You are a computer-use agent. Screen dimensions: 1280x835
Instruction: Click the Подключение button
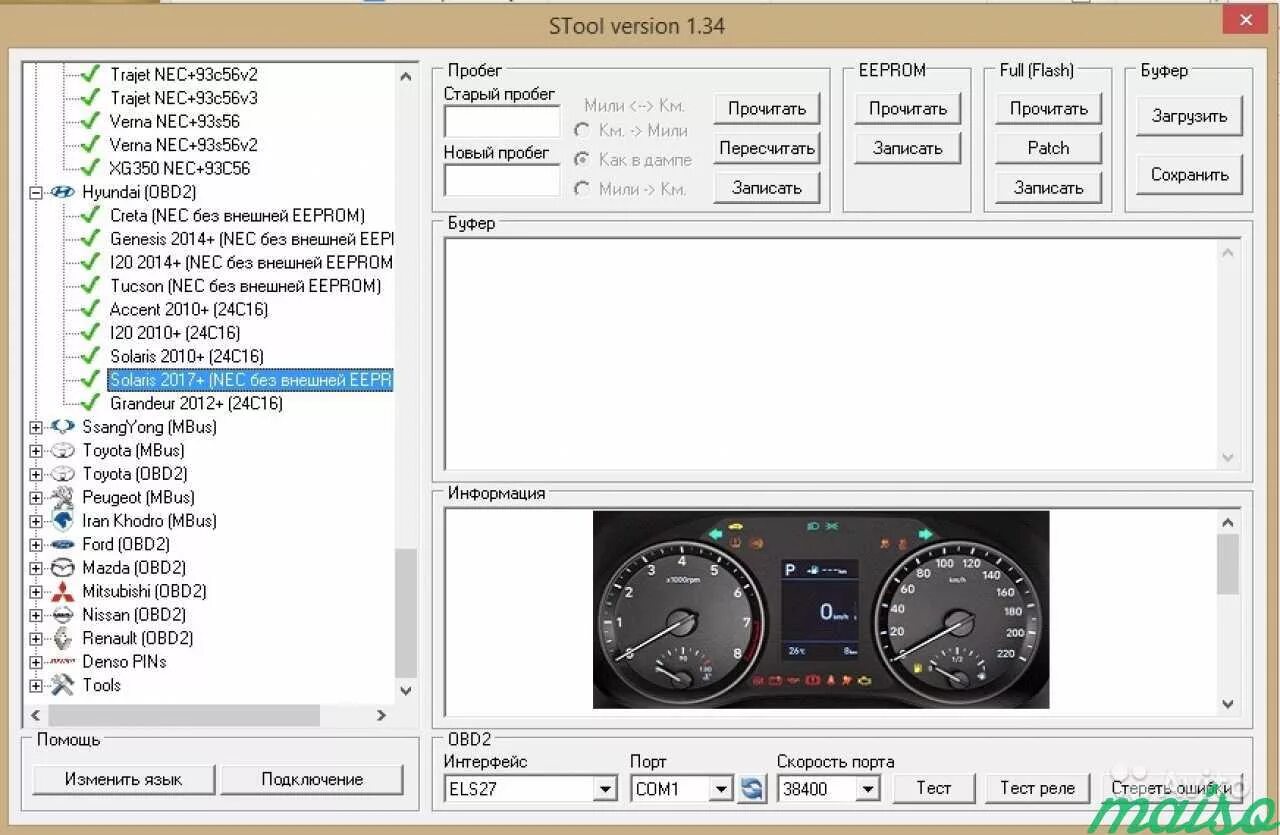coord(312,779)
